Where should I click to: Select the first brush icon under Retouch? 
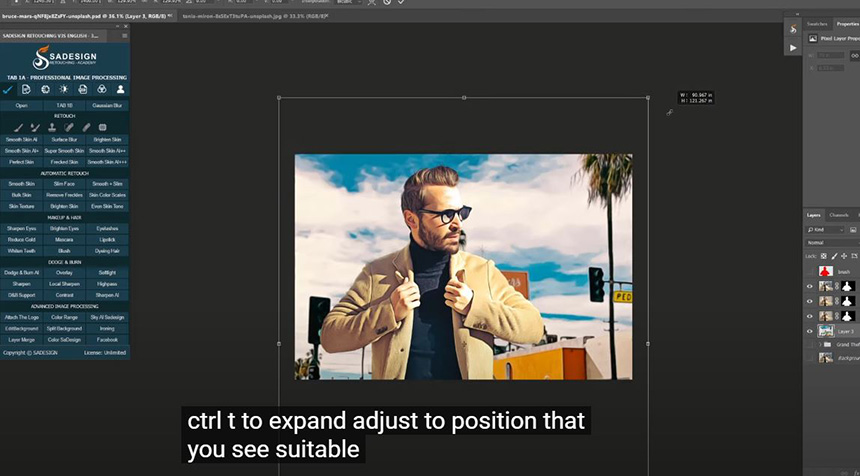[17, 127]
